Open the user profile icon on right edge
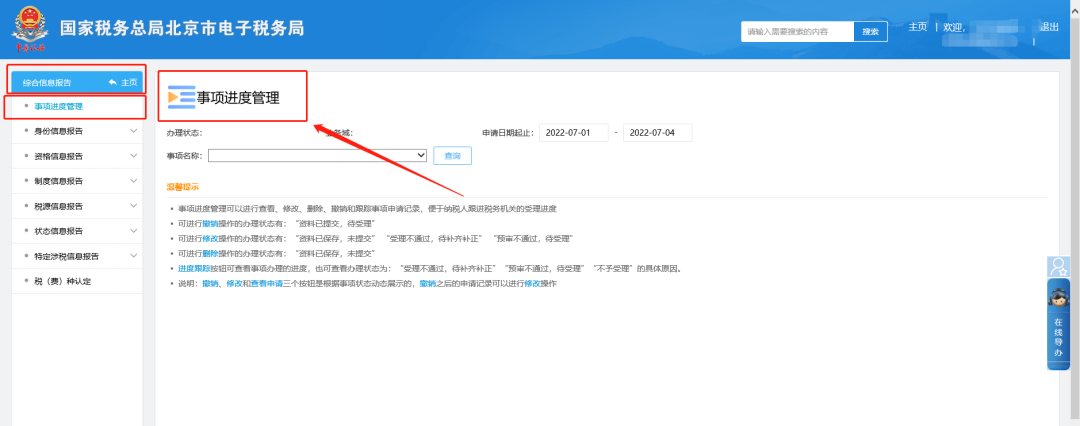 tap(1058, 267)
